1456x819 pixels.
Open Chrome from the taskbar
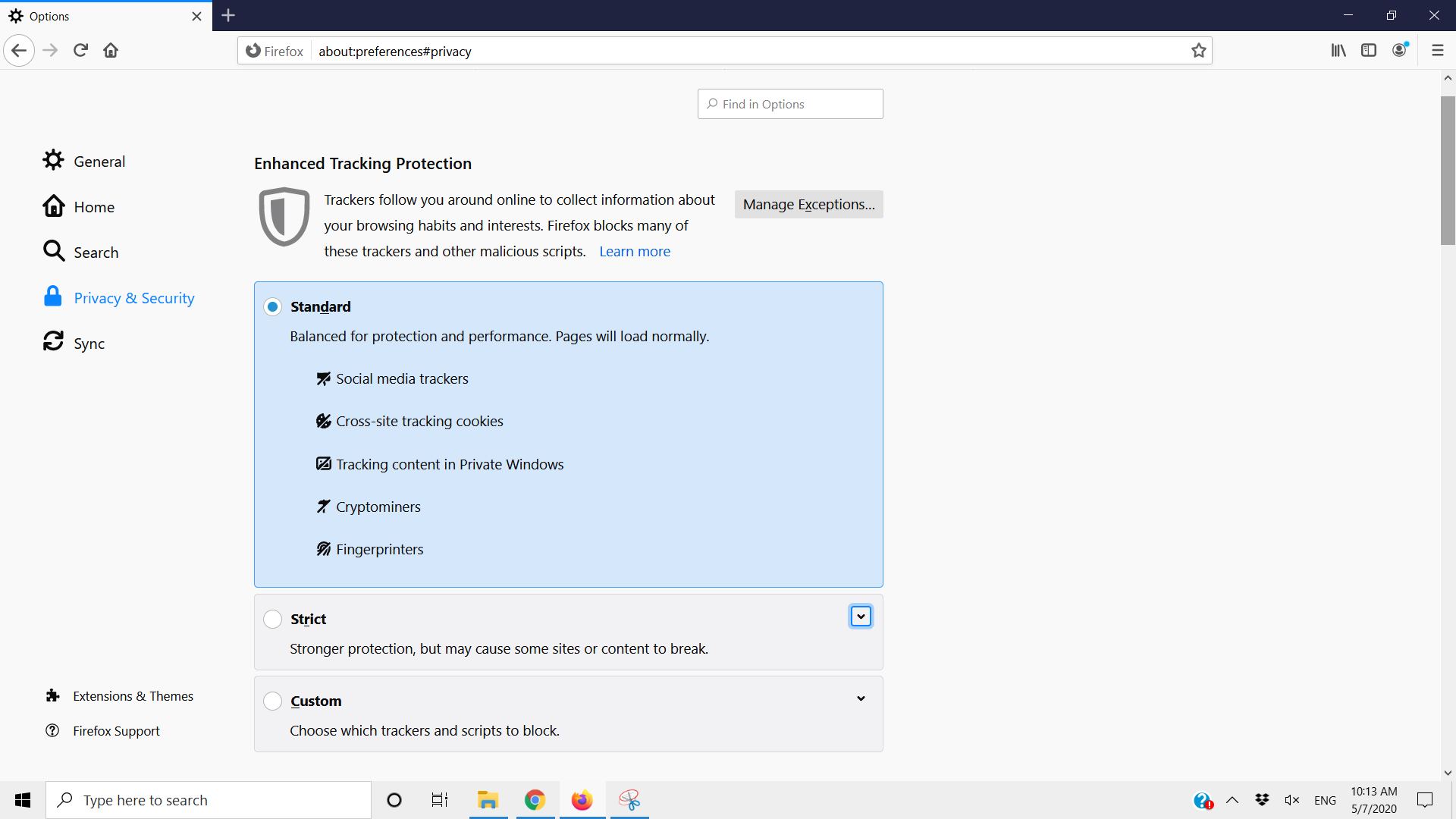tap(535, 800)
